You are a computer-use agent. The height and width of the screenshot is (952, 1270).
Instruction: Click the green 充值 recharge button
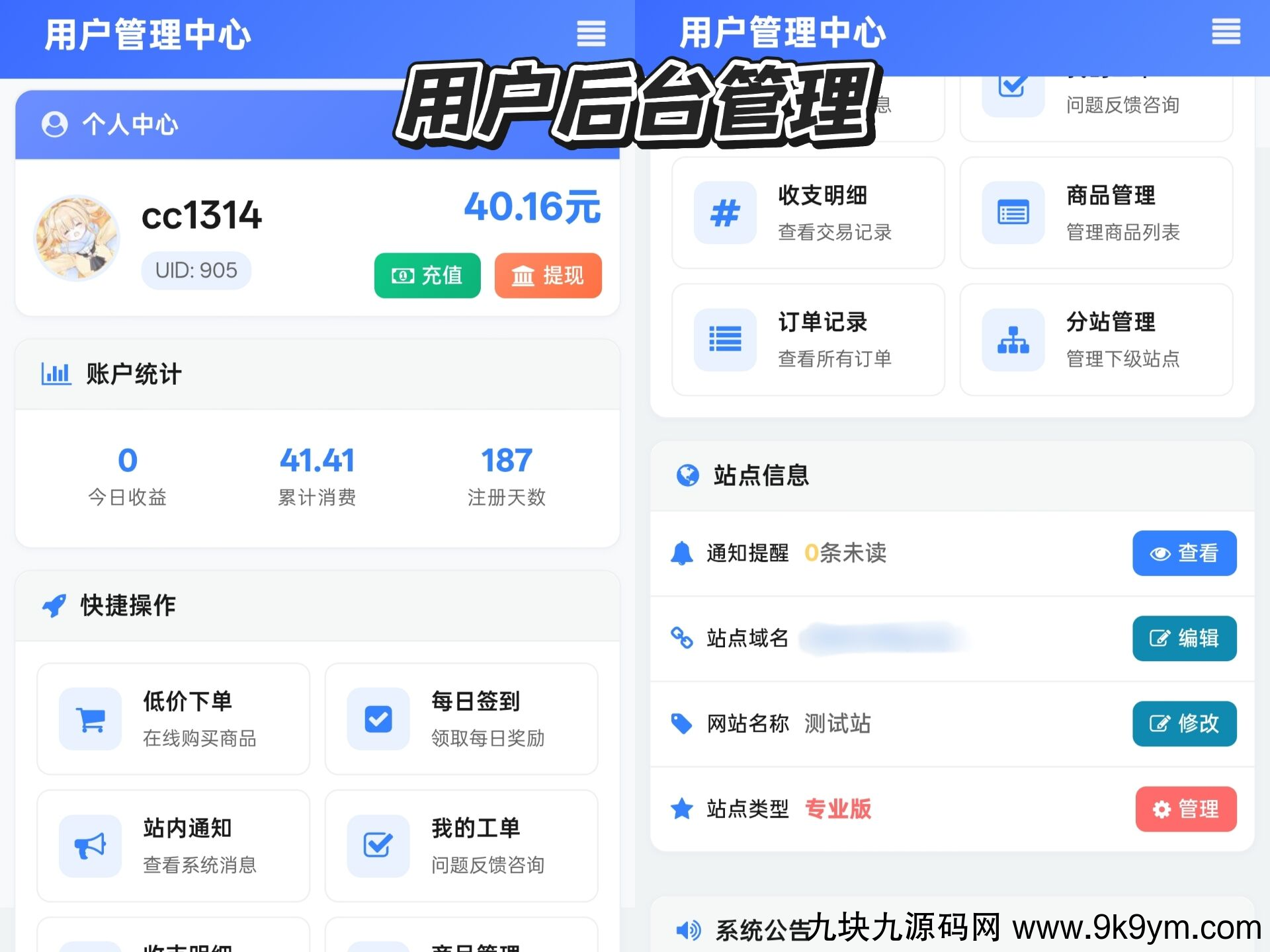click(427, 275)
